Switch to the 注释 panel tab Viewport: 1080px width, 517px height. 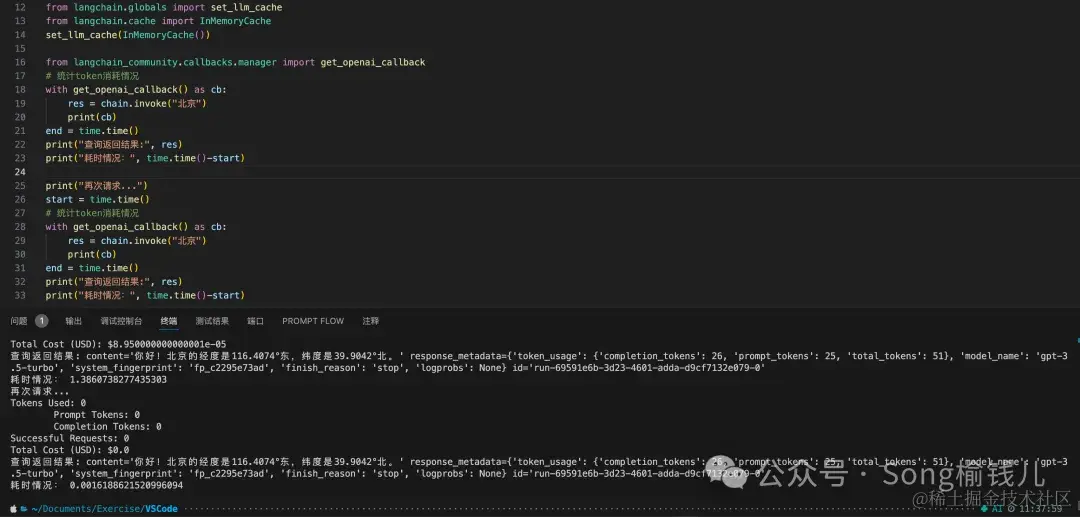(x=371, y=321)
